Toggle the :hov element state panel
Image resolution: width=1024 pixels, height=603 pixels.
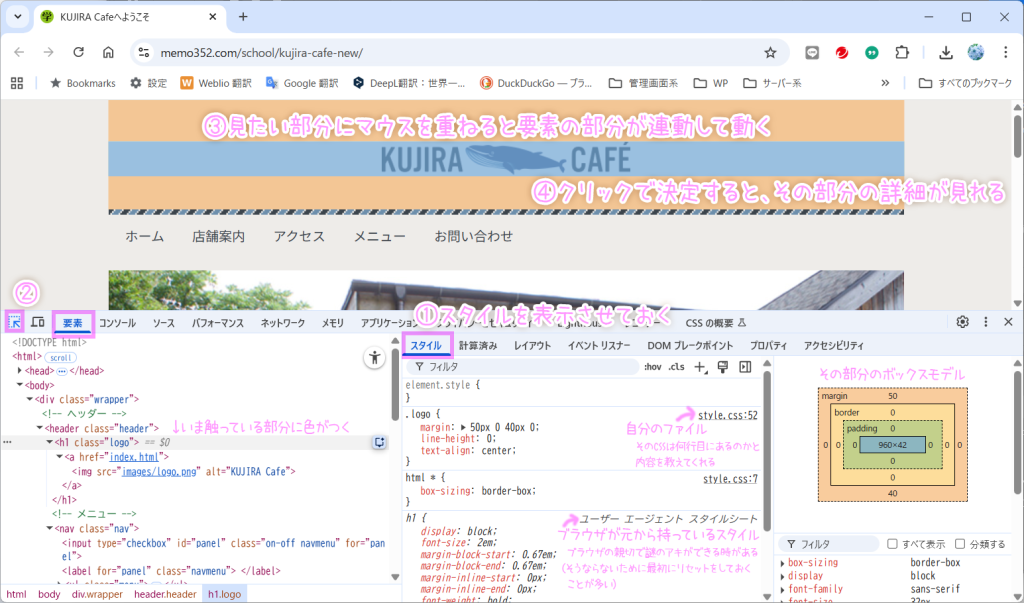tap(652, 367)
